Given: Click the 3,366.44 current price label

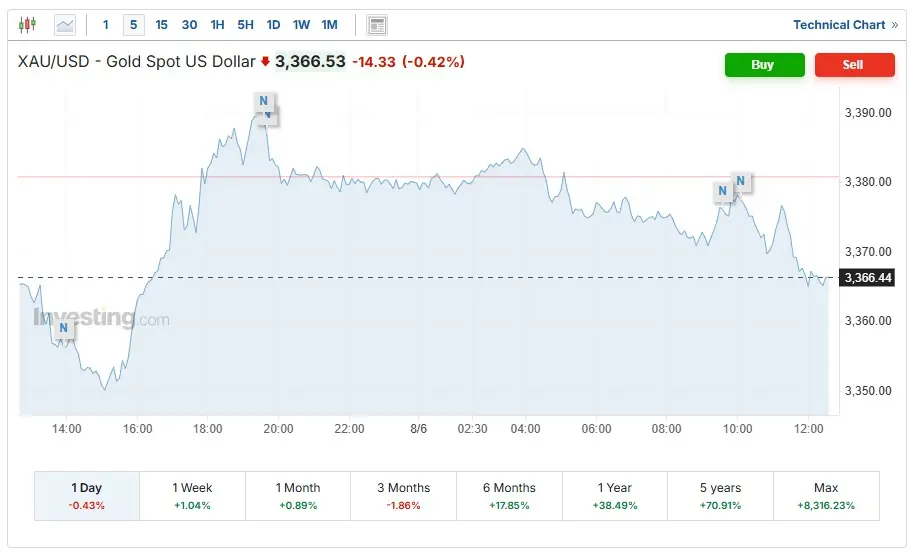Looking at the screenshot, I should pos(867,278).
